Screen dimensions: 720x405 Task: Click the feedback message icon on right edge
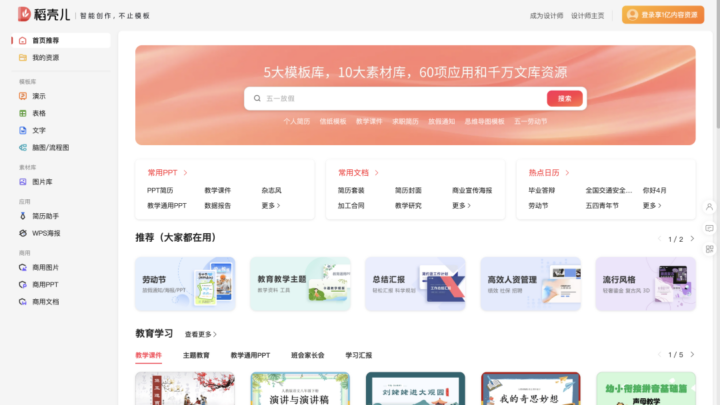coord(709,228)
